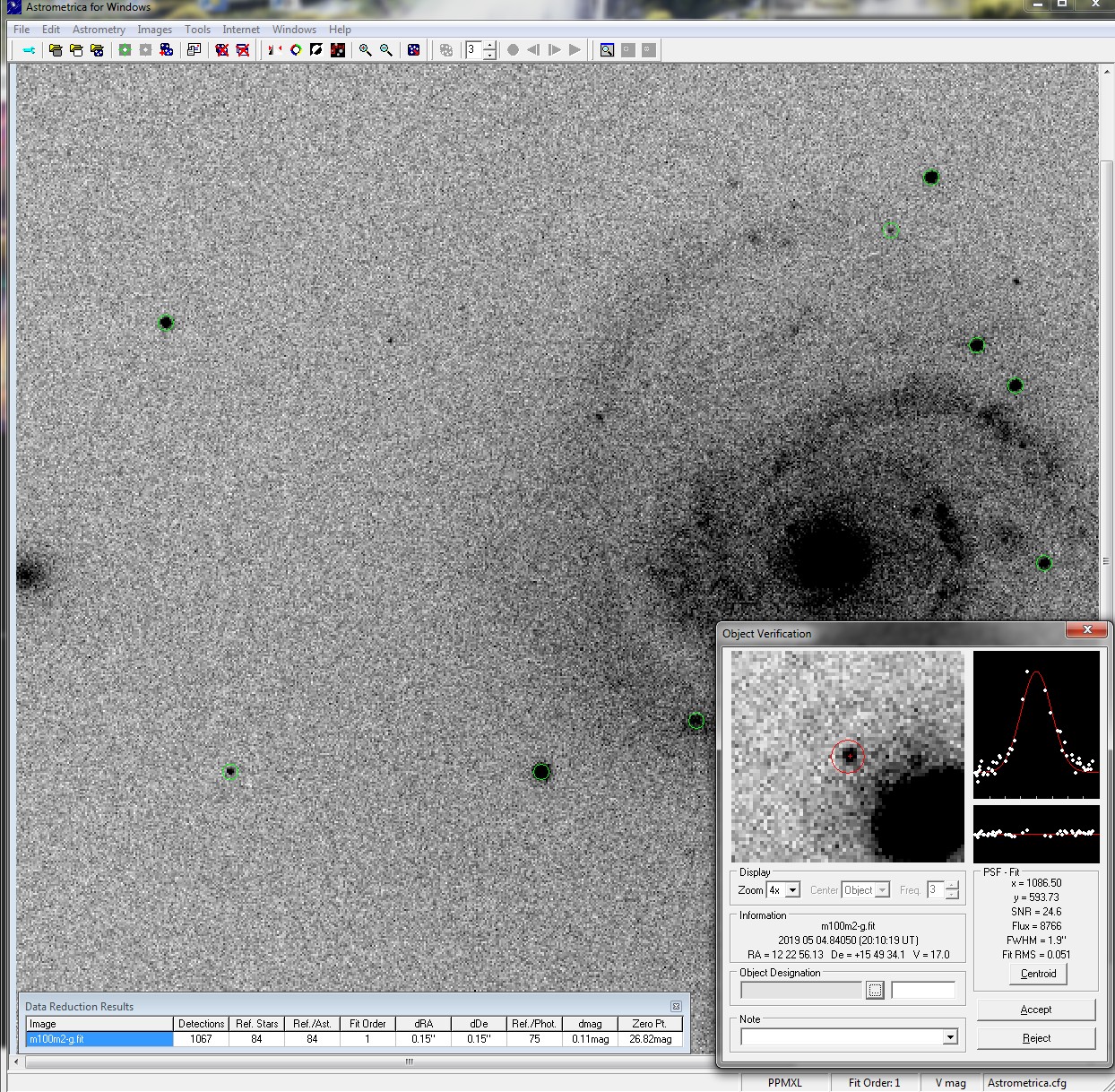
Task: Click the horizontal scrollbar below the image
Action: pos(410,1062)
